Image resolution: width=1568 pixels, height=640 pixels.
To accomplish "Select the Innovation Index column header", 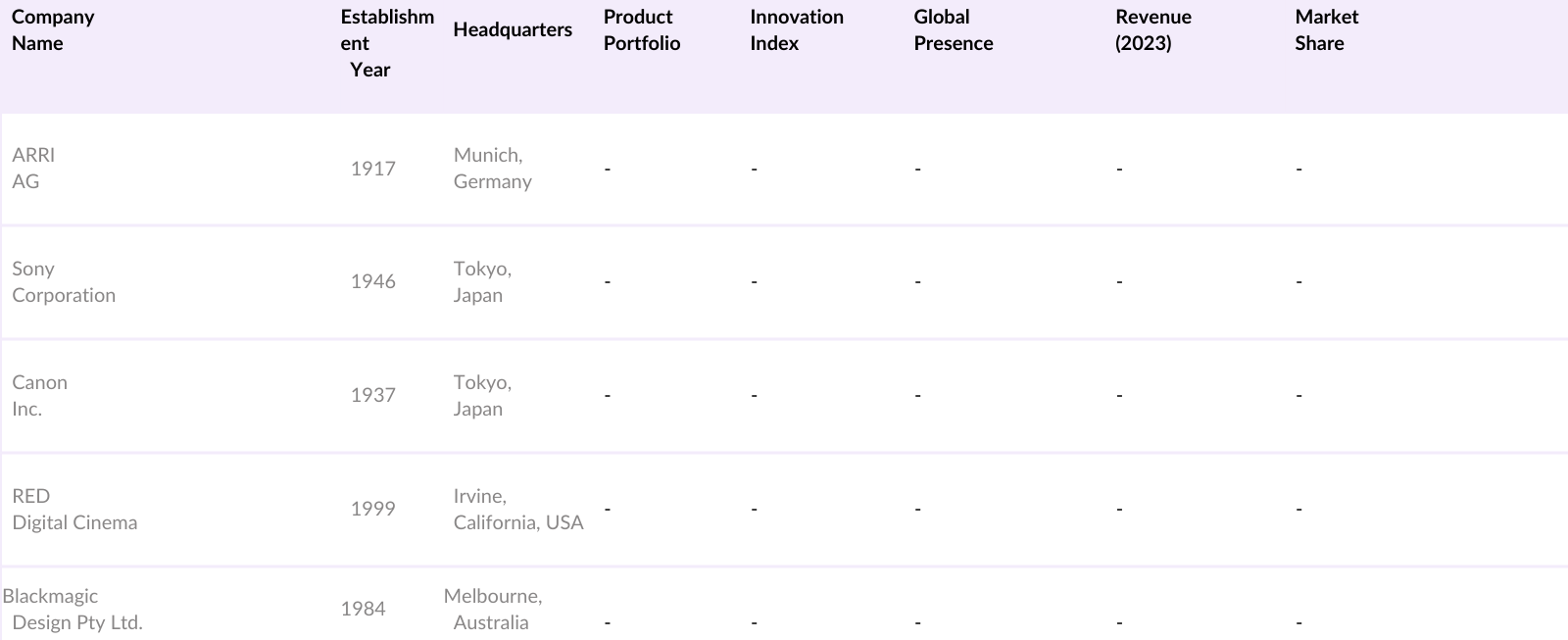I will coord(796,30).
